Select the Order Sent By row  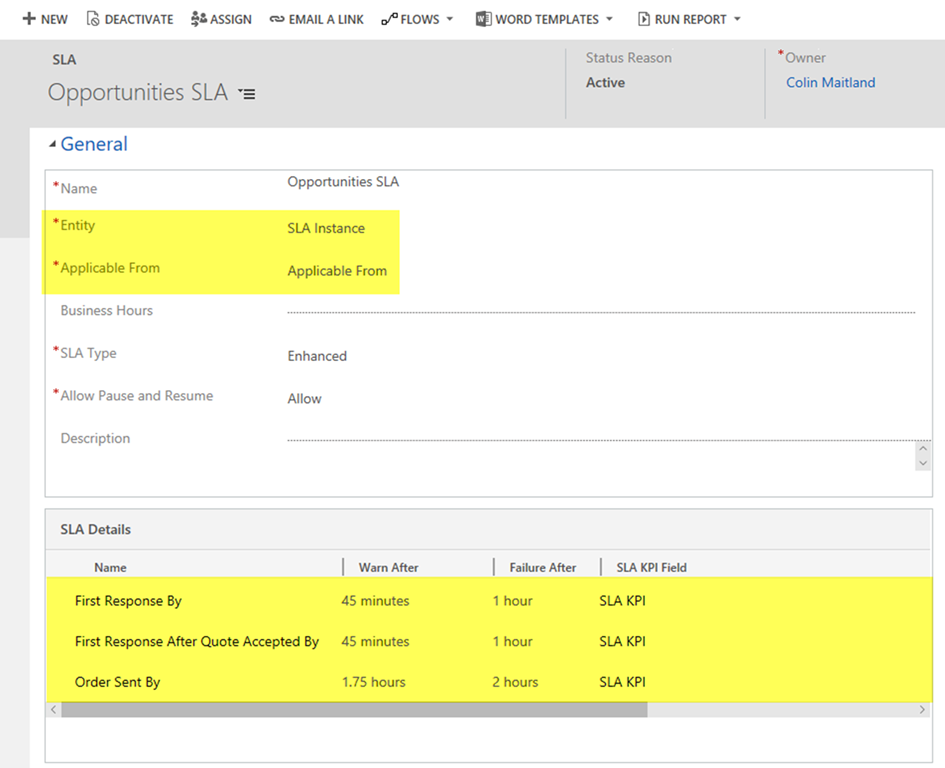(117, 682)
